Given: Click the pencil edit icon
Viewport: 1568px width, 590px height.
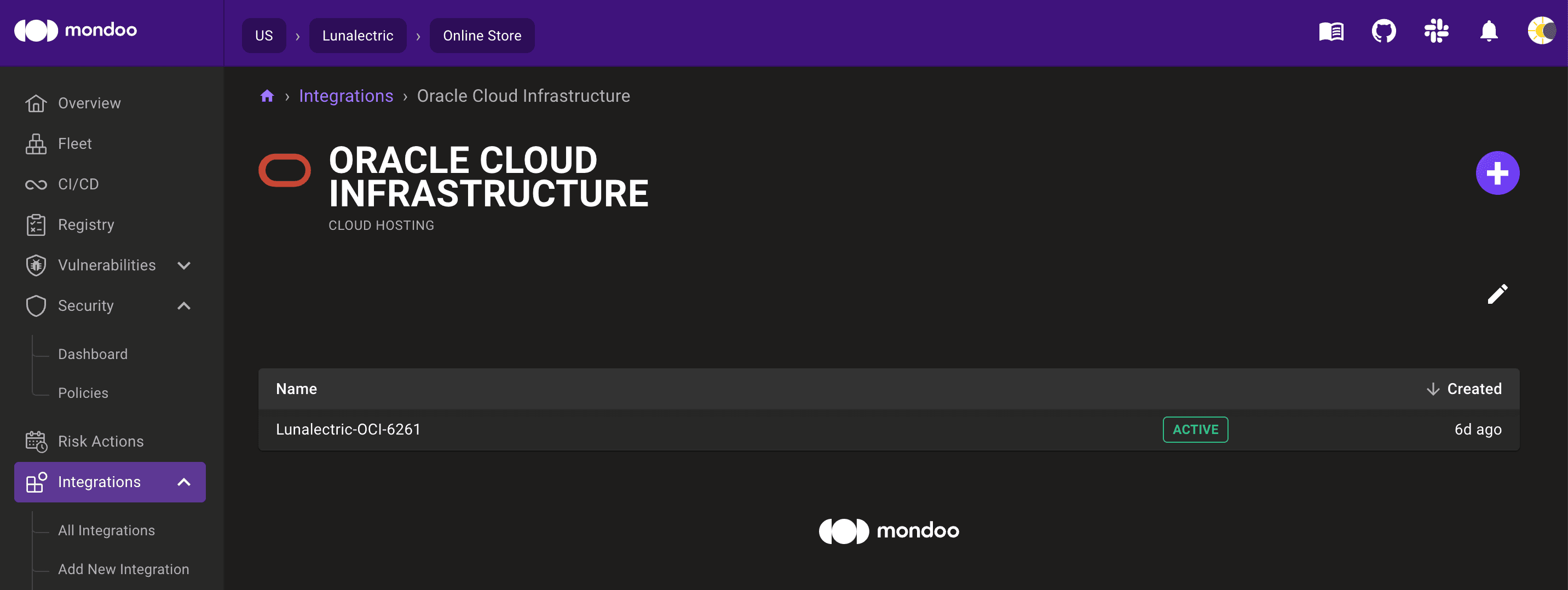Looking at the screenshot, I should 1497,294.
